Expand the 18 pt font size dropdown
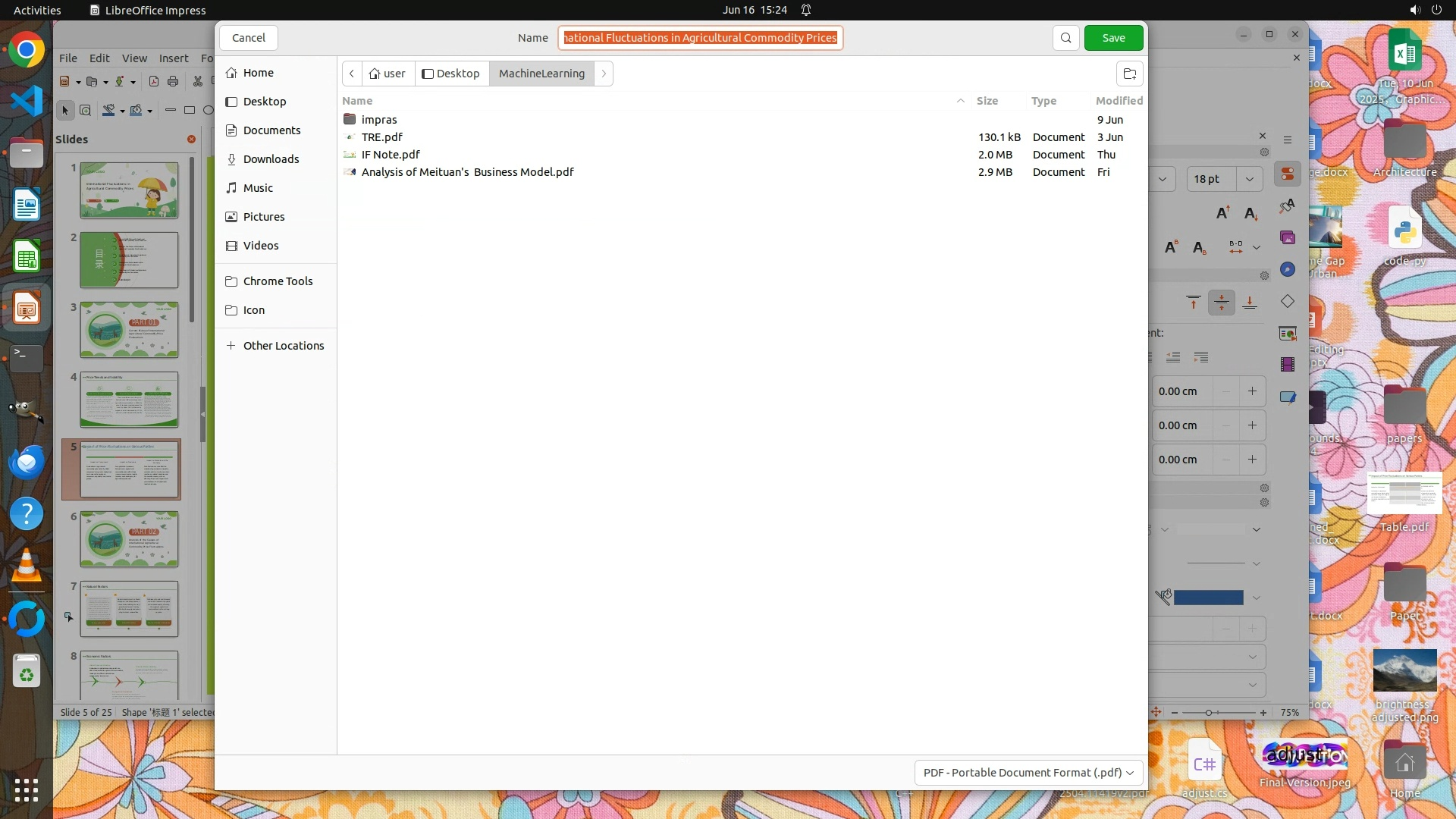 click(1249, 179)
